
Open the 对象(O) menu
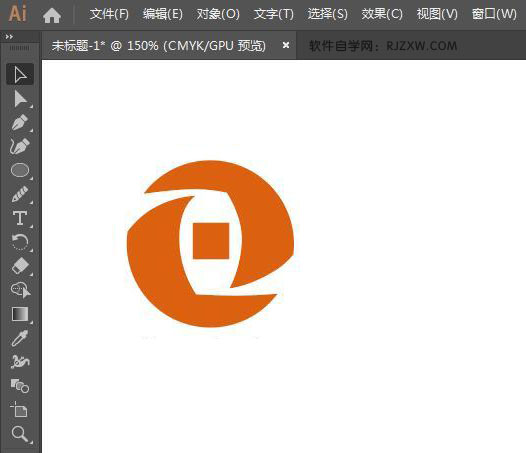218,14
